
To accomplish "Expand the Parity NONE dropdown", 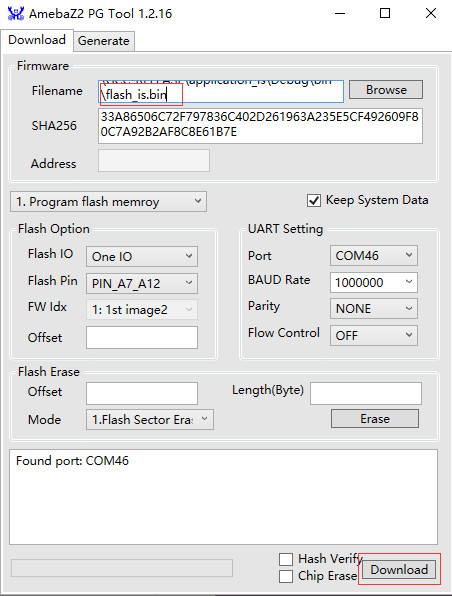I will click(x=374, y=308).
